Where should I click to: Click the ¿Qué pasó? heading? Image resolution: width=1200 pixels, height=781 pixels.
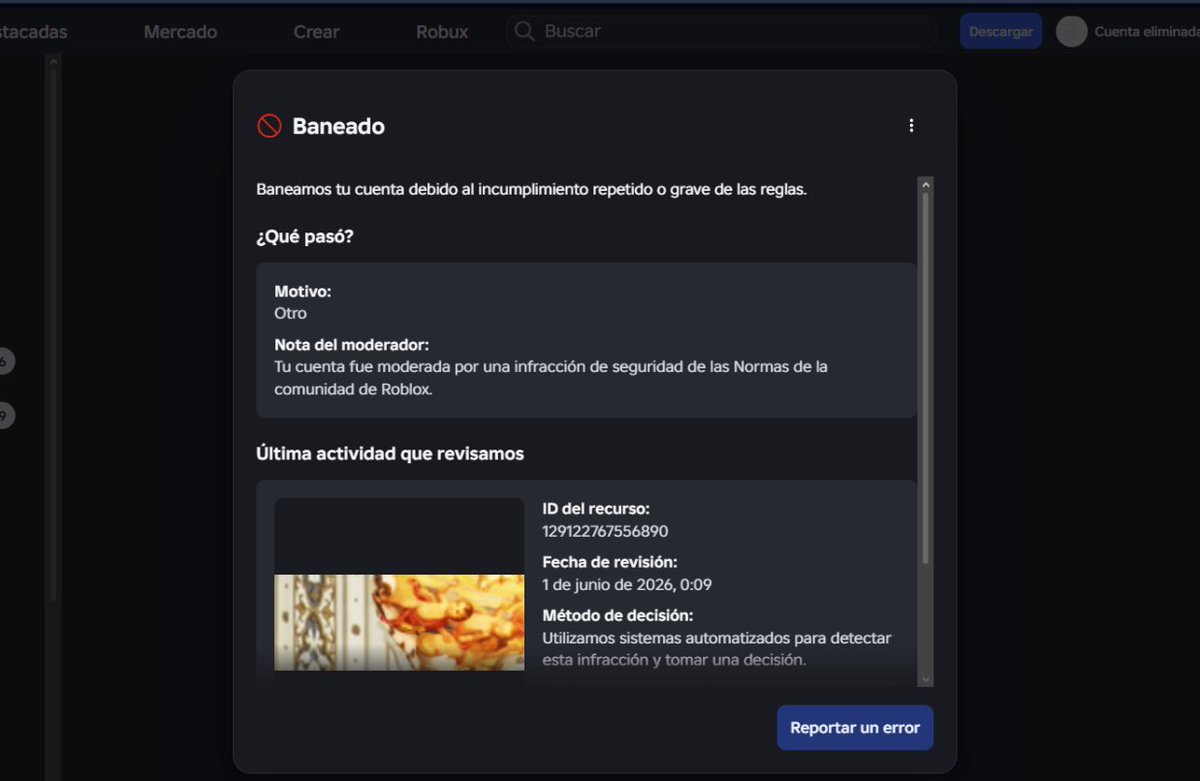[305, 237]
